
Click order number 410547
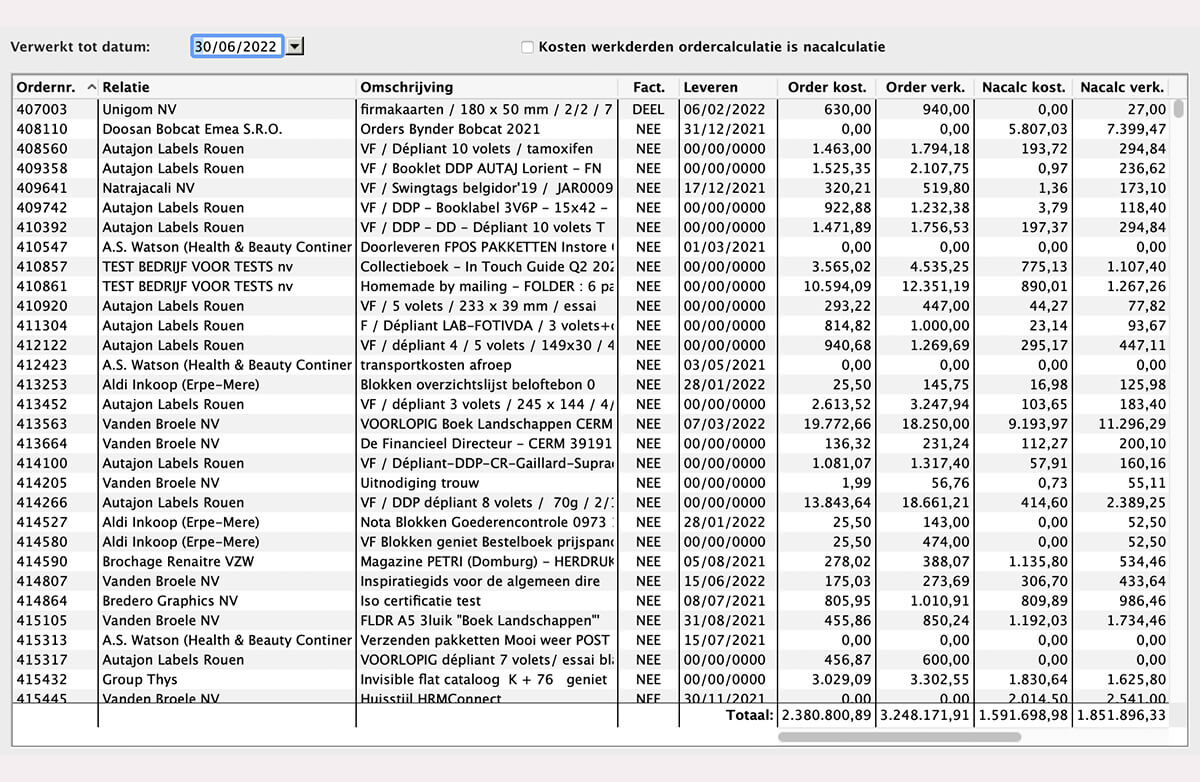click(x=42, y=247)
